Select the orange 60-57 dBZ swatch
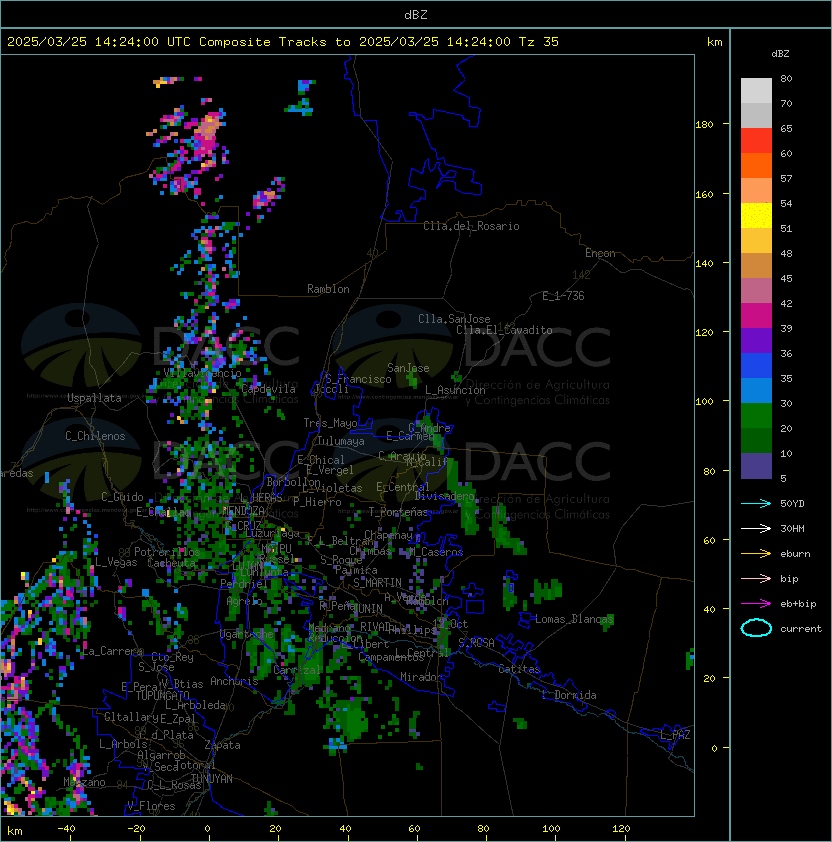The image size is (832, 842). [756, 165]
